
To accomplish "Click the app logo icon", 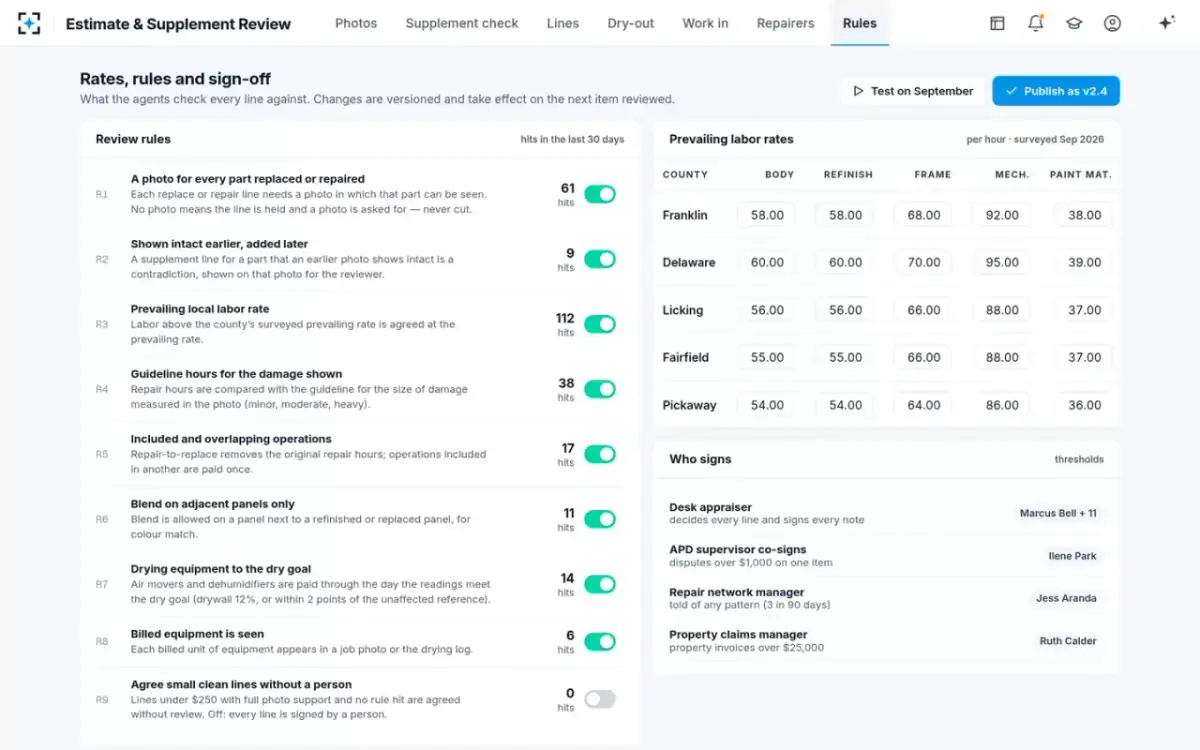I will [29, 23].
